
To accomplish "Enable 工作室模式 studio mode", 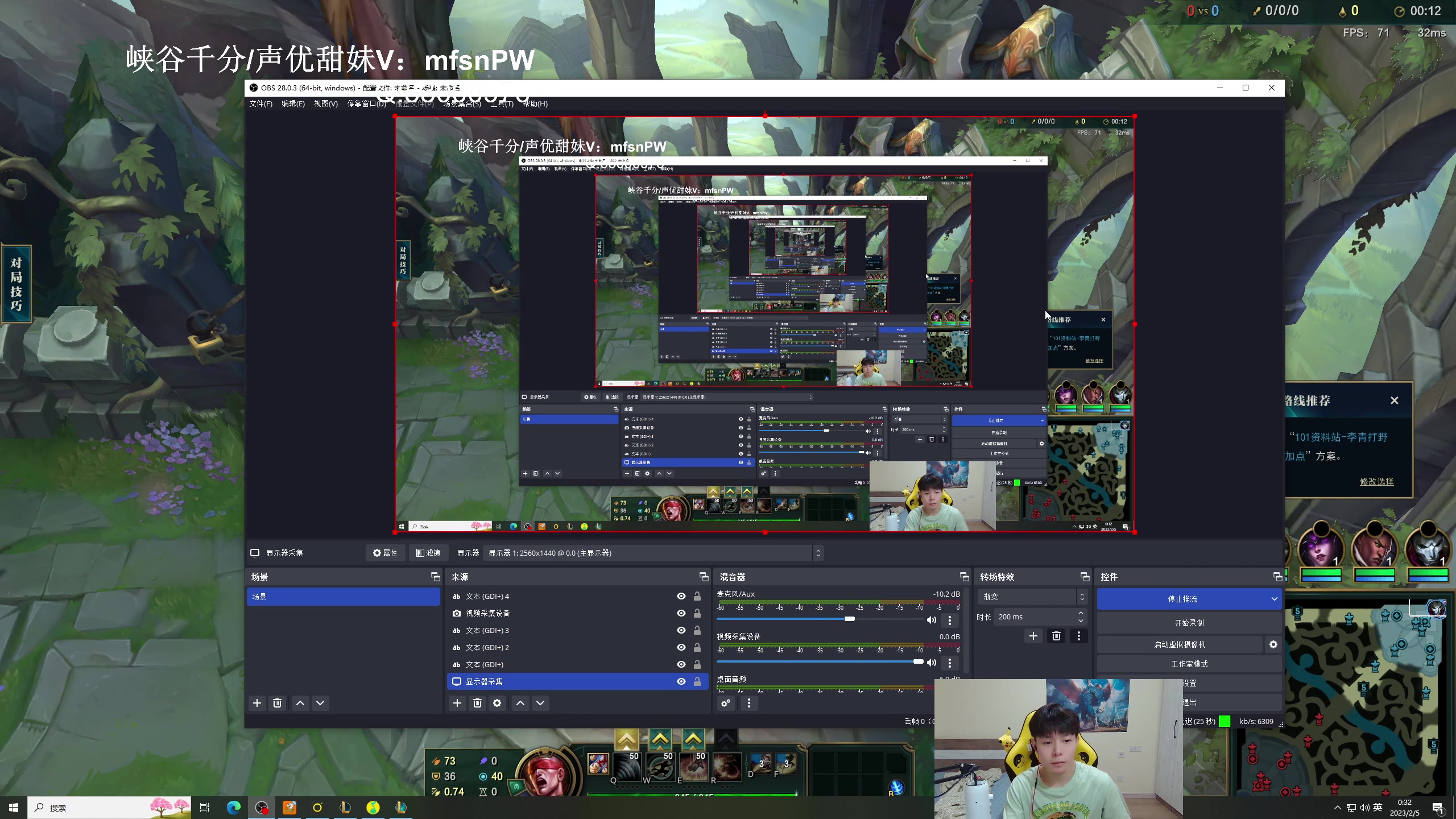I will tap(1189, 664).
